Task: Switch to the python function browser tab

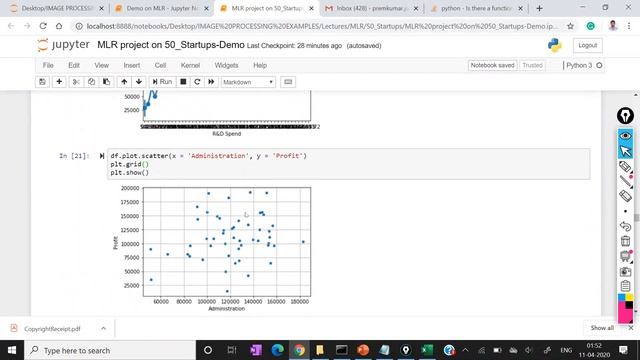Action: point(476,8)
